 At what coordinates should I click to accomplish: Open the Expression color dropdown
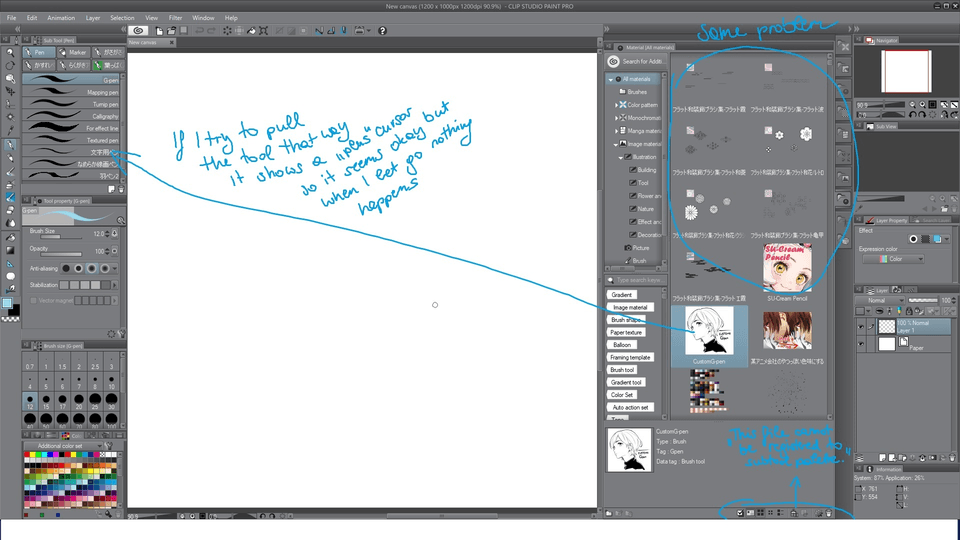893,259
